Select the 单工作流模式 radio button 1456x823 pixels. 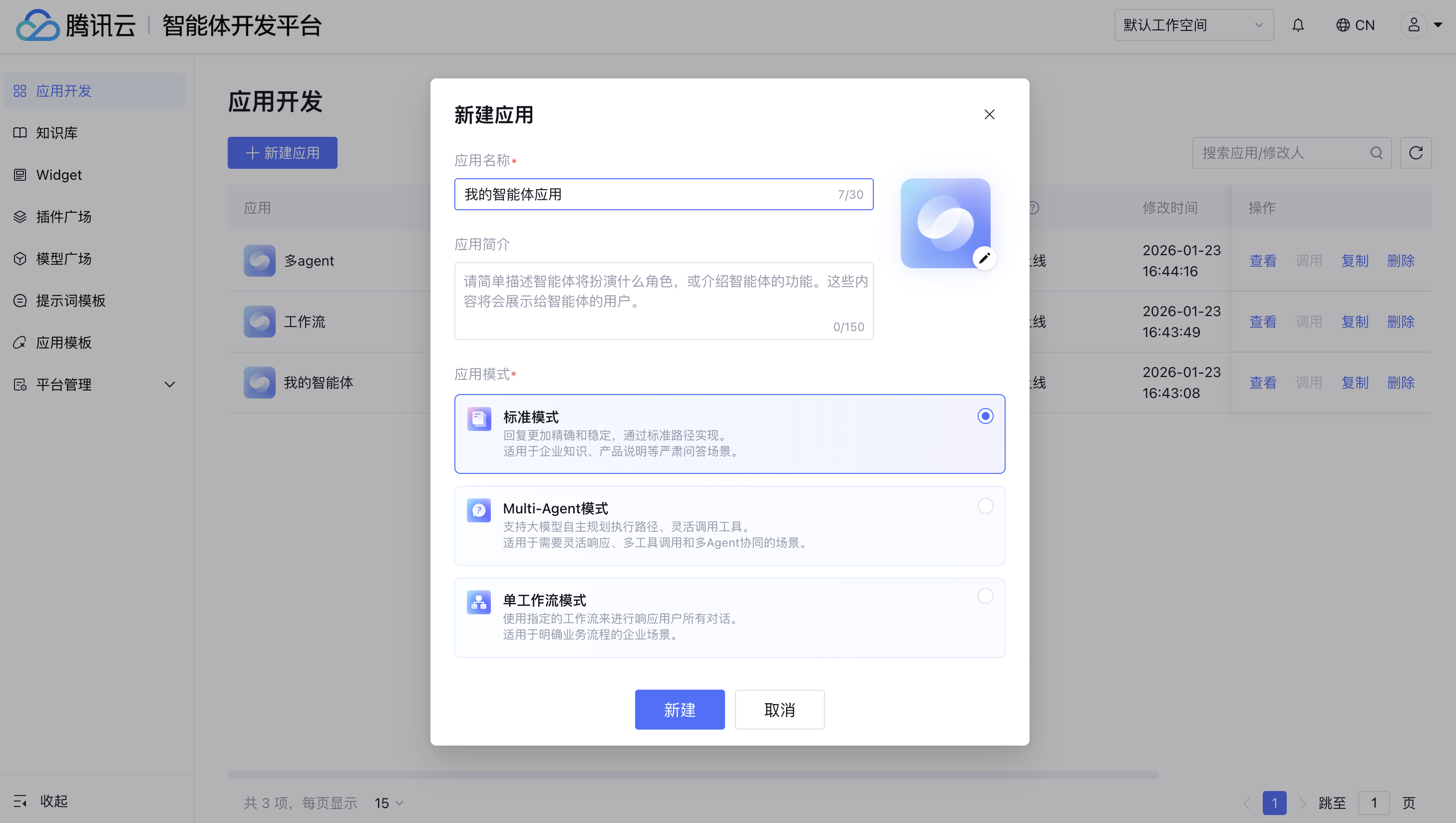tap(985, 596)
